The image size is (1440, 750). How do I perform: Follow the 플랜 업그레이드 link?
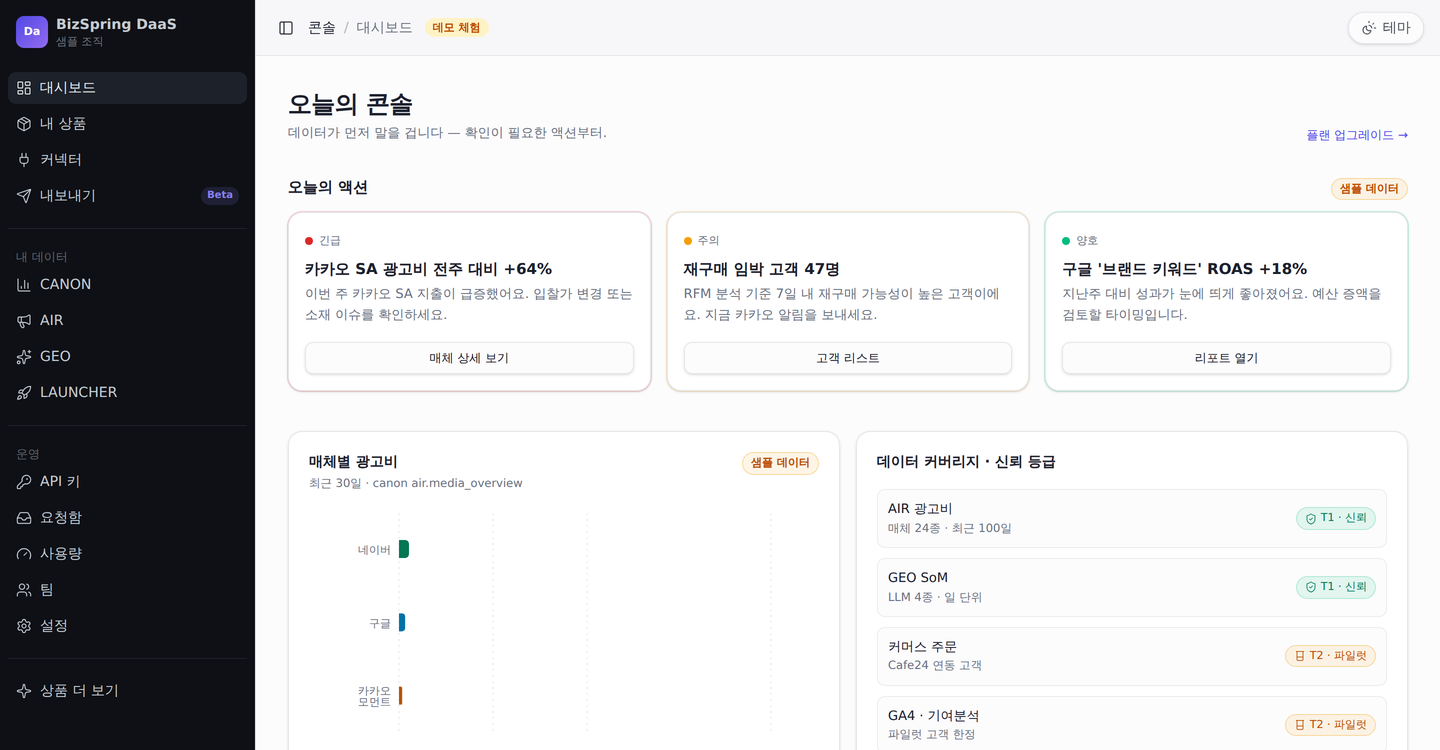click(x=1357, y=135)
